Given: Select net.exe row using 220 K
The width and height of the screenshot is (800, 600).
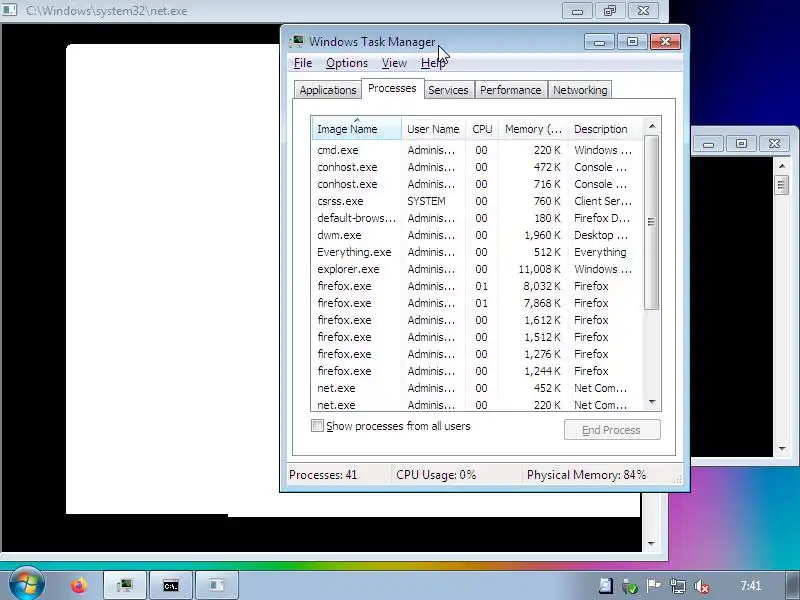Looking at the screenshot, I should (477, 404).
